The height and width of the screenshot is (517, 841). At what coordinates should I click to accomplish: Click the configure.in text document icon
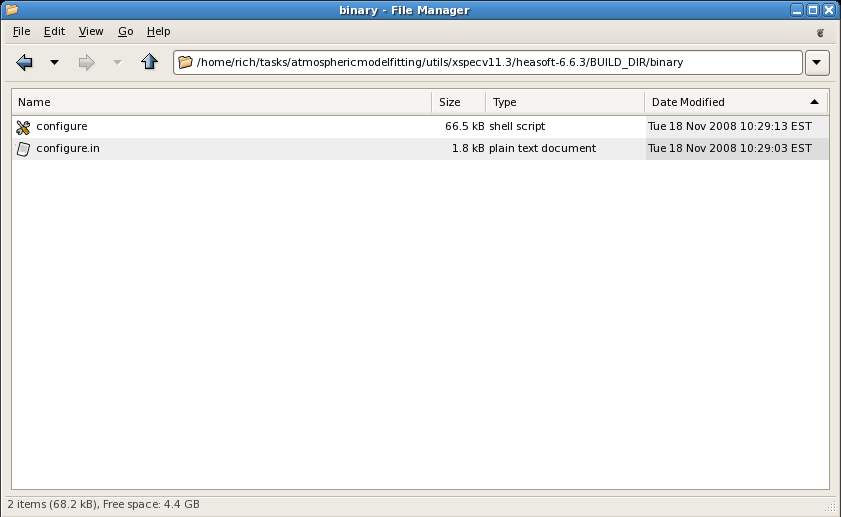tap(24, 149)
